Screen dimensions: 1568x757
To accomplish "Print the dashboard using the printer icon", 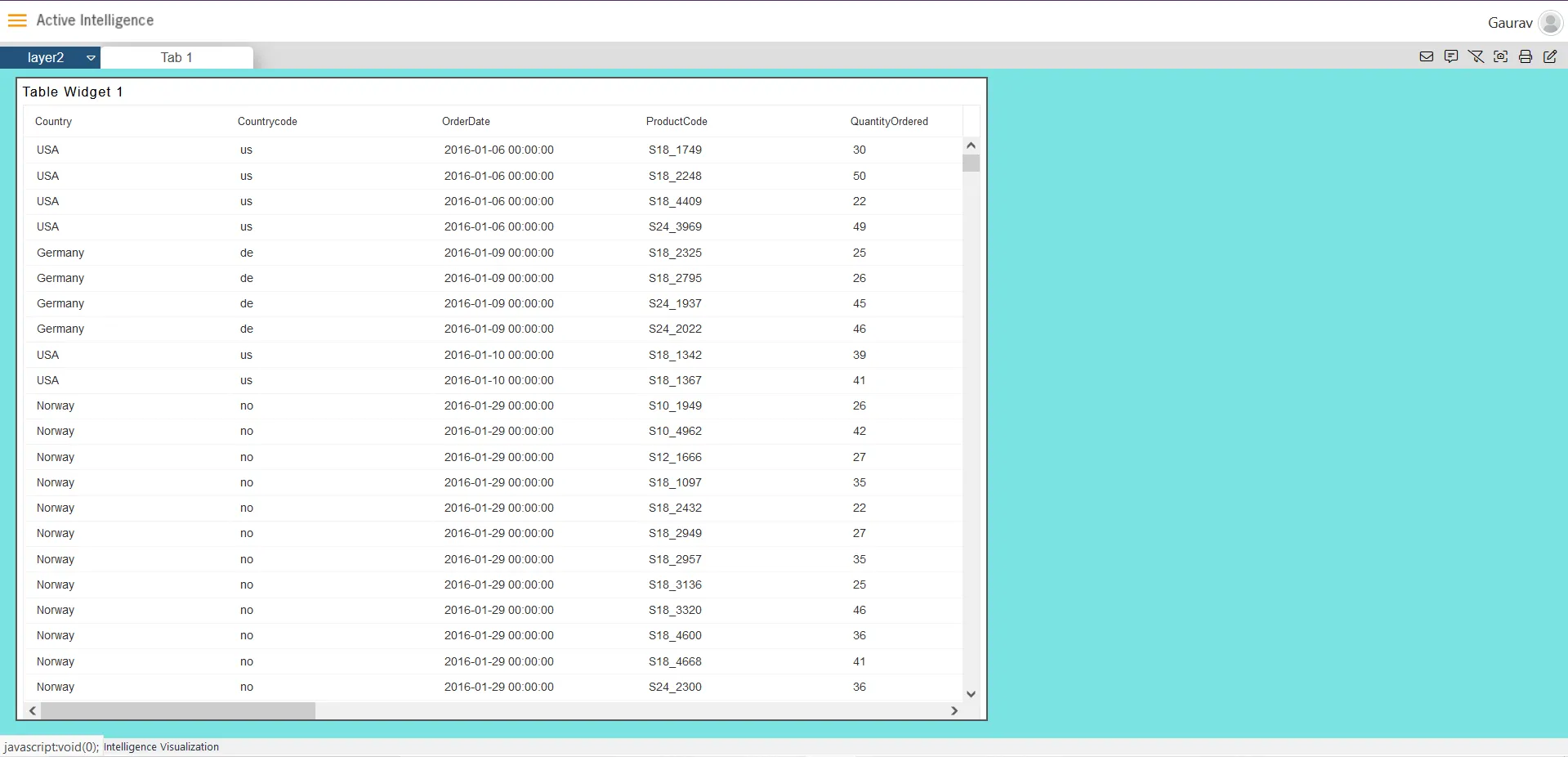I will coord(1525,56).
